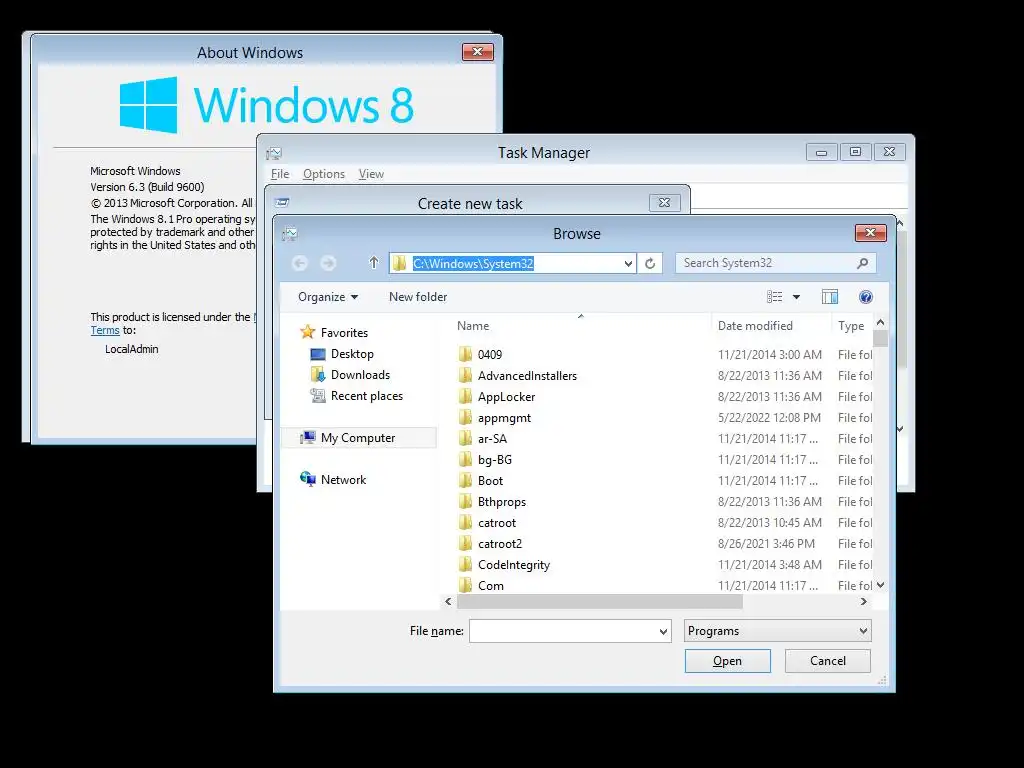Select the Com folder name
1024x768 pixels.
pos(490,586)
